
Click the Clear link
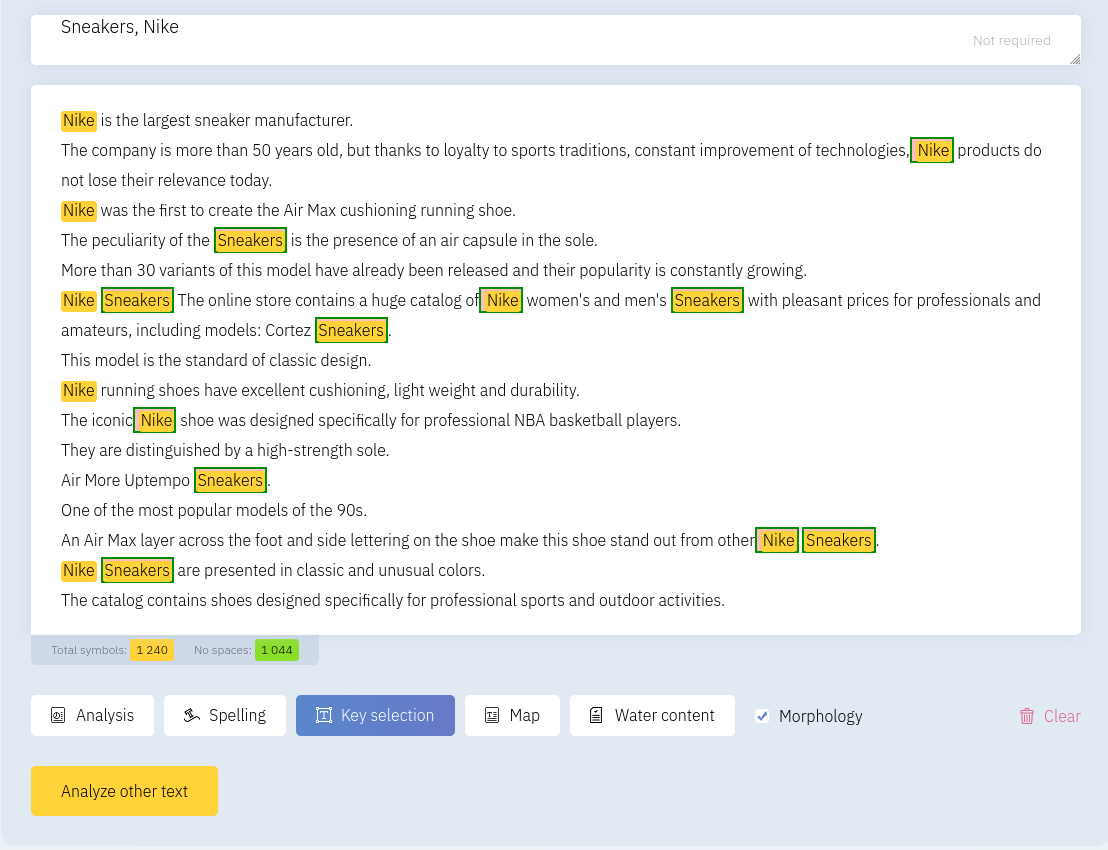1061,716
